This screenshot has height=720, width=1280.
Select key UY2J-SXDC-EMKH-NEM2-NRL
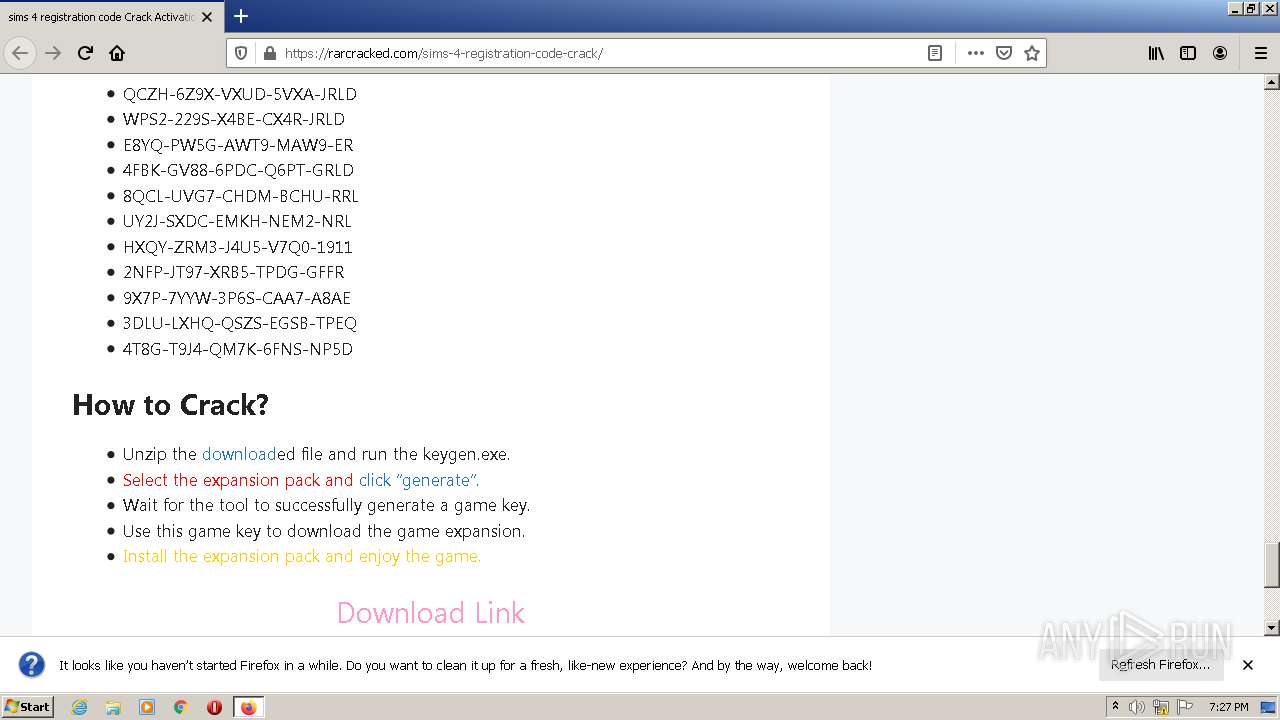pos(237,221)
